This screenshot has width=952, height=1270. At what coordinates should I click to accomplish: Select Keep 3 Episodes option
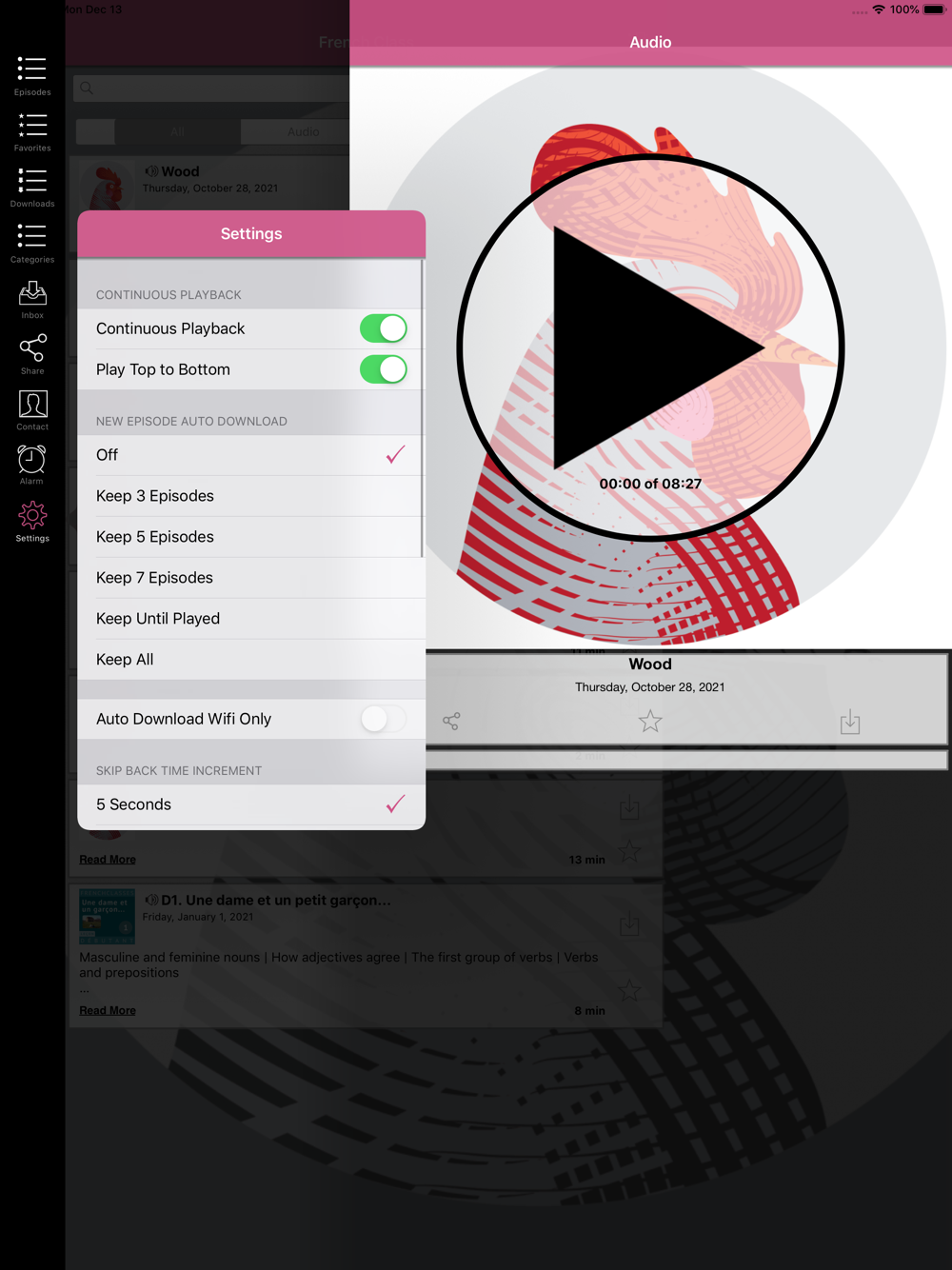pos(251,496)
